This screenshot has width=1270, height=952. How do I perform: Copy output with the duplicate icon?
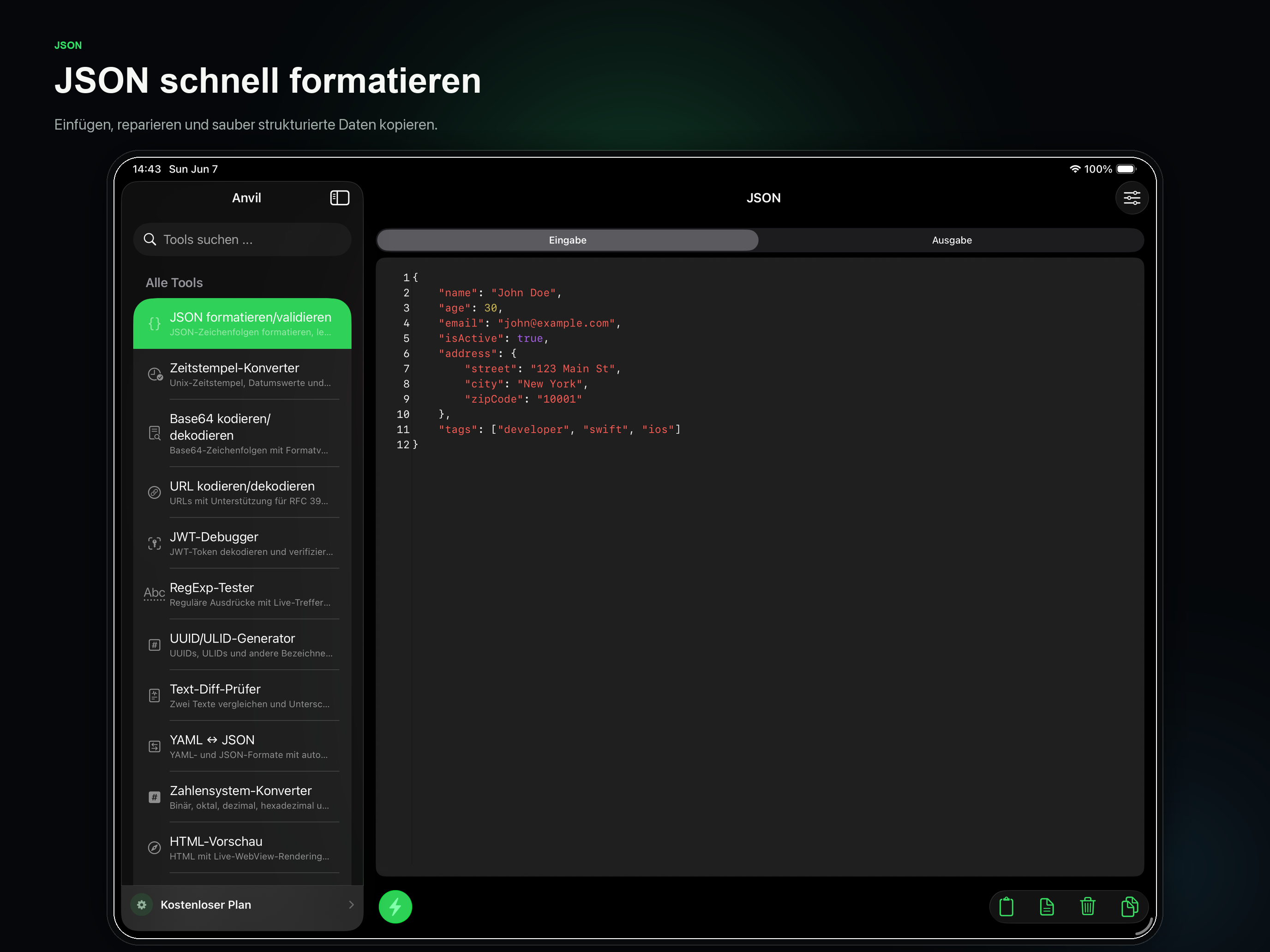(x=1129, y=906)
